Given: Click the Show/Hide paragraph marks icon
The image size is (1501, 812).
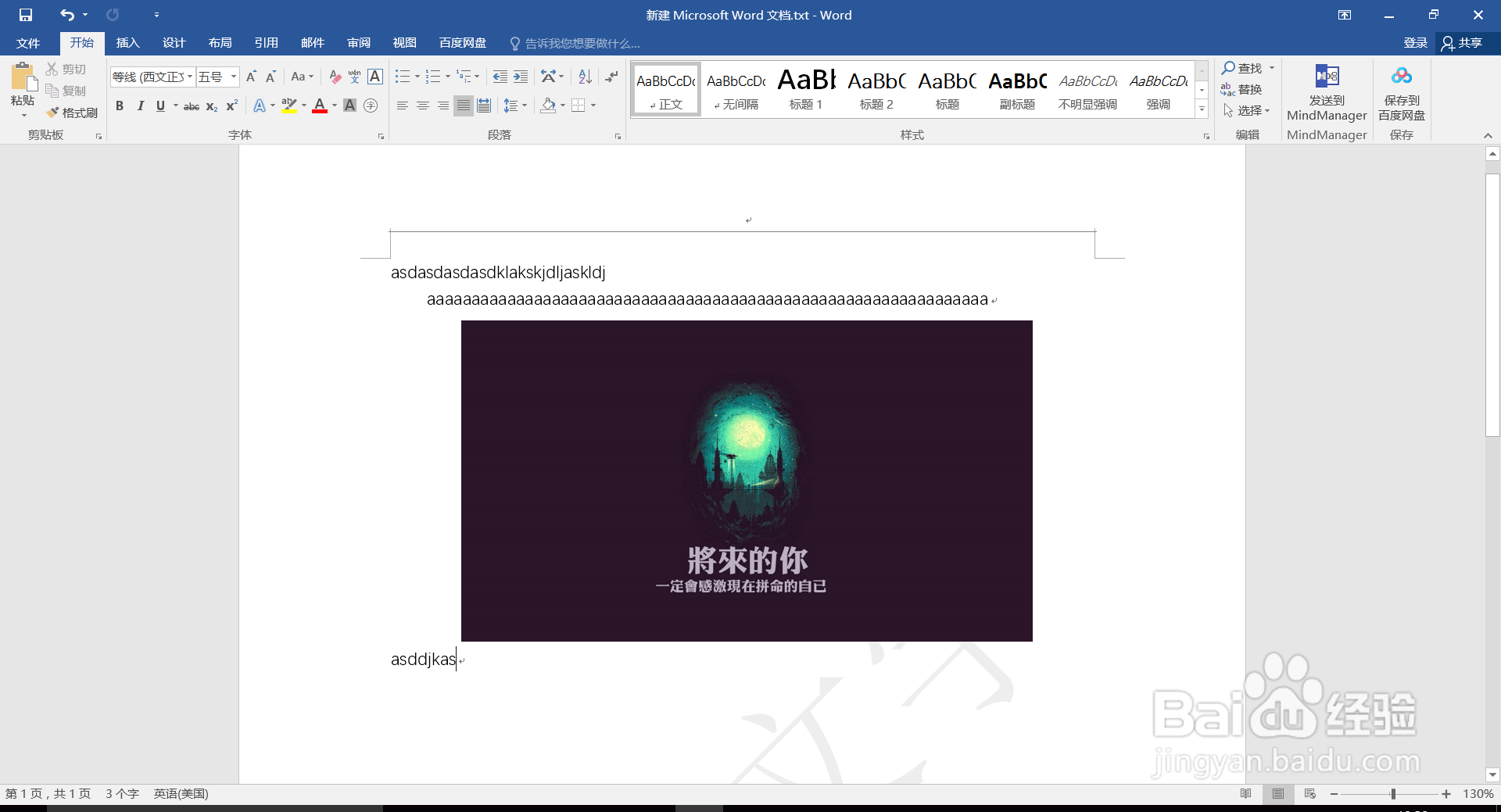Looking at the screenshot, I should pos(611,77).
